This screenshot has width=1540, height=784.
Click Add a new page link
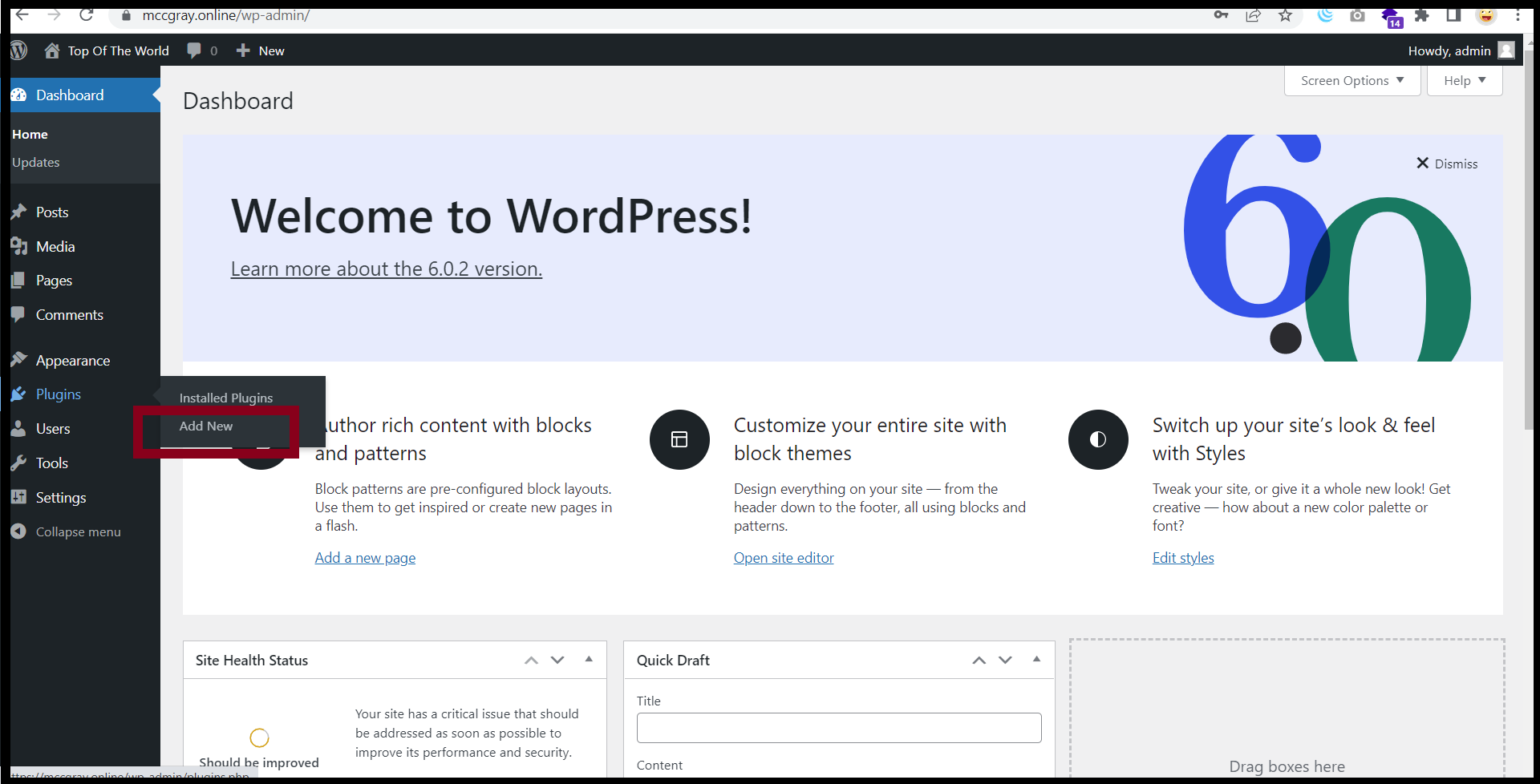pyautogui.click(x=365, y=558)
